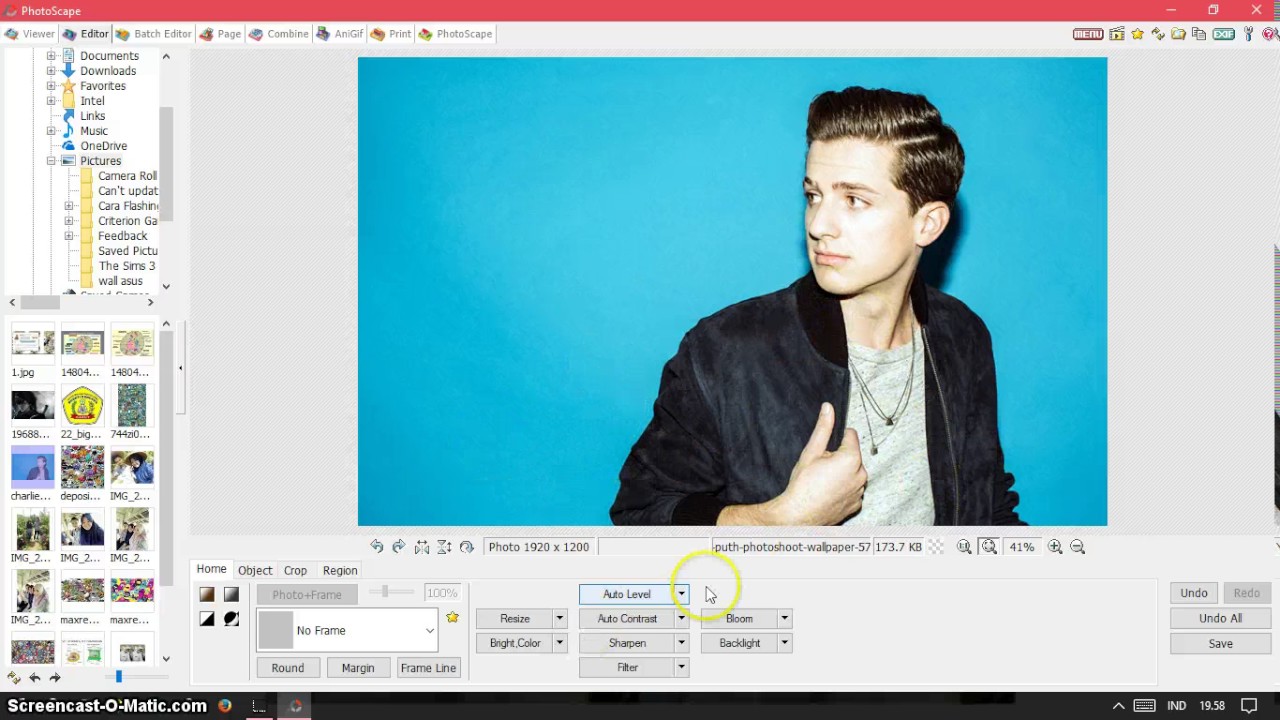Click the Margin button
Image resolution: width=1280 pixels, height=720 pixels.
(x=358, y=668)
